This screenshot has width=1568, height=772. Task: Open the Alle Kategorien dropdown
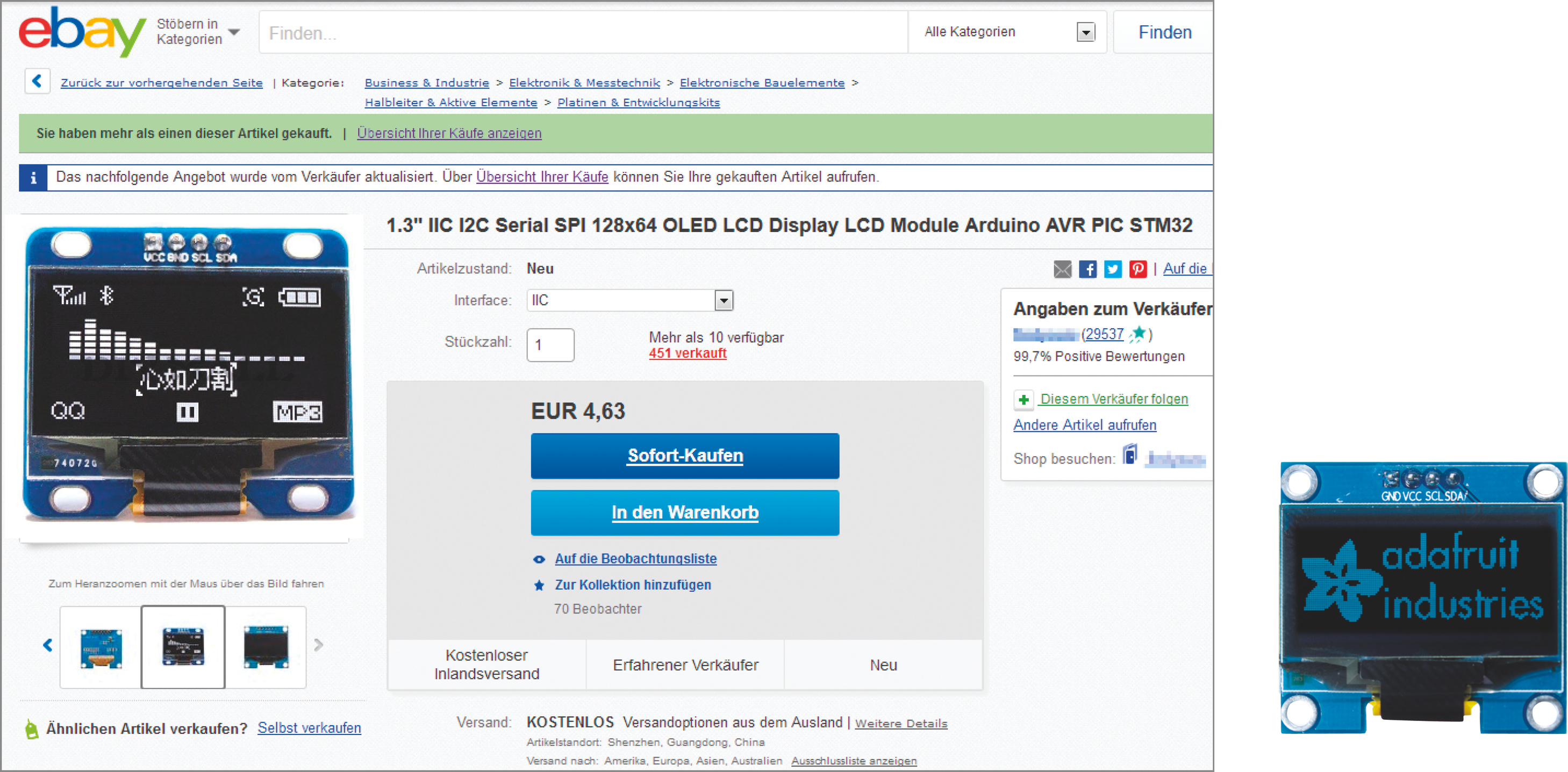click(1085, 32)
